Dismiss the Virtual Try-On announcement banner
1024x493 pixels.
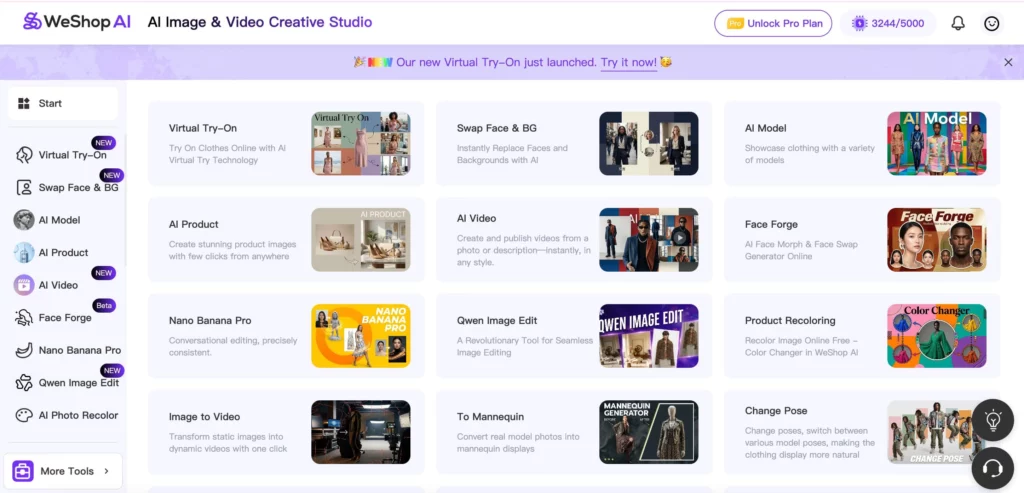point(1008,62)
